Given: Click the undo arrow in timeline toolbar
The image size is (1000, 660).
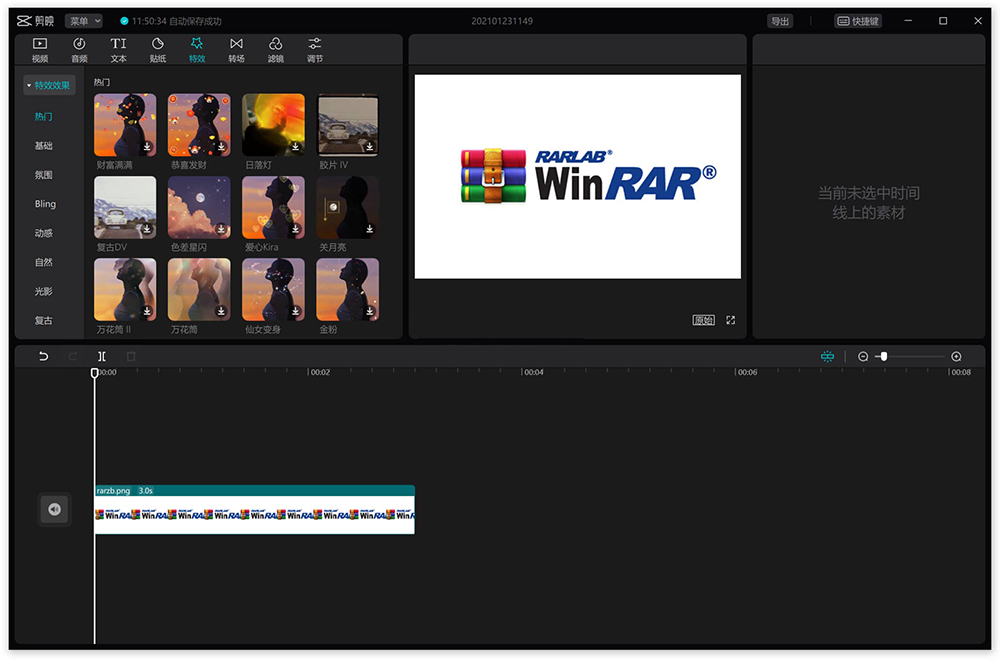Looking at the screenshot, I should click(x=43, y=356).
